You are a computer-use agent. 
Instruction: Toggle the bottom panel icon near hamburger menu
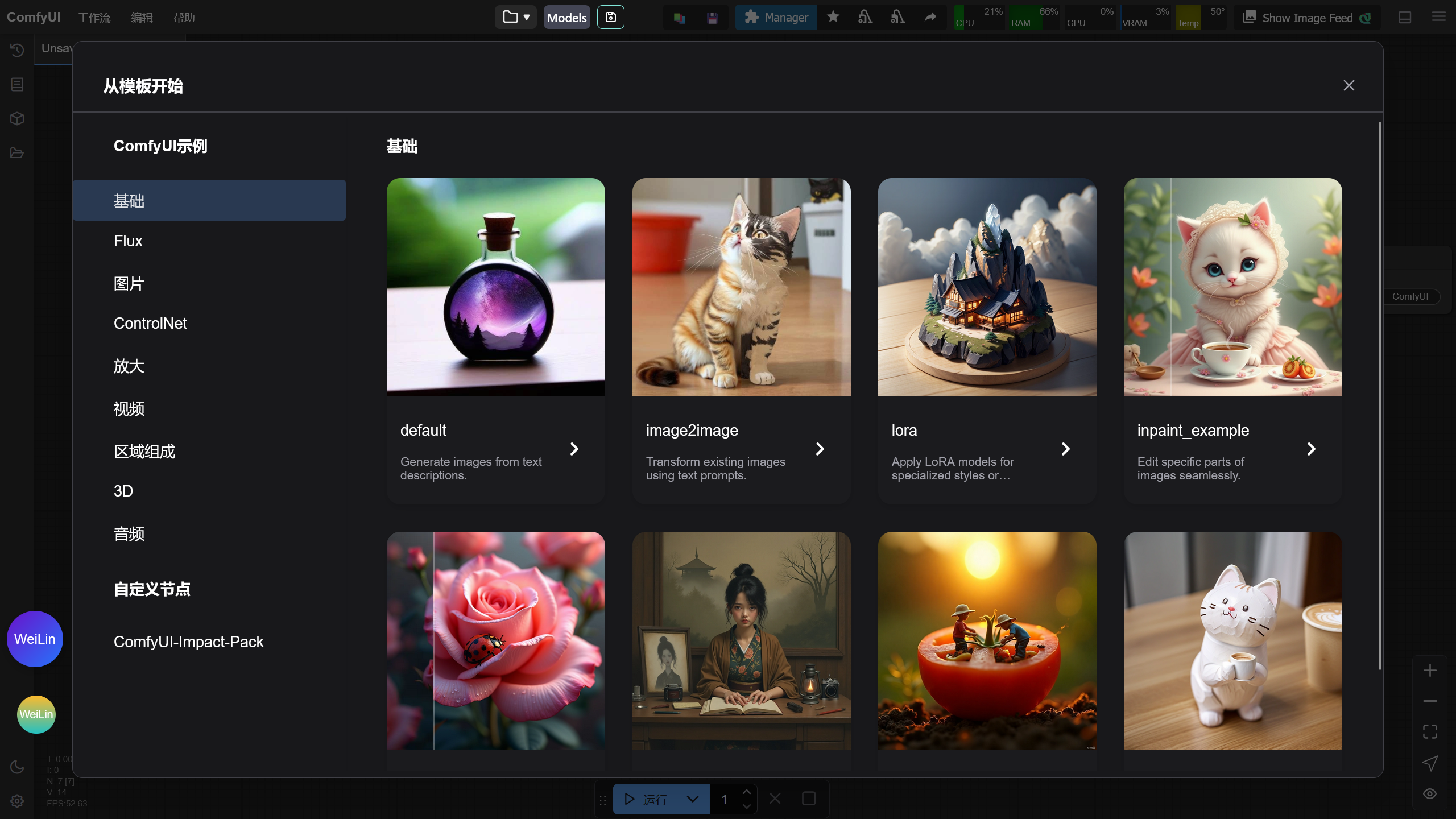point(1404,17)
